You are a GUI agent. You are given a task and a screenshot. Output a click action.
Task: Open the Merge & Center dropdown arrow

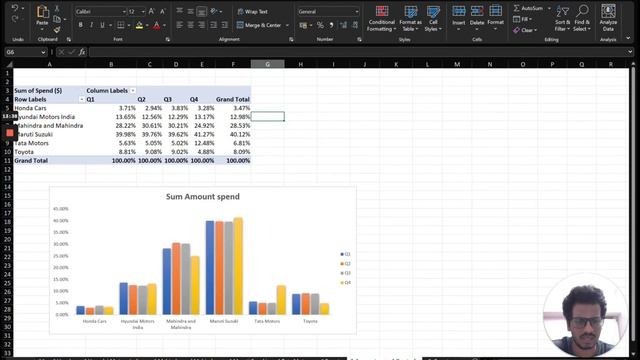287,25
